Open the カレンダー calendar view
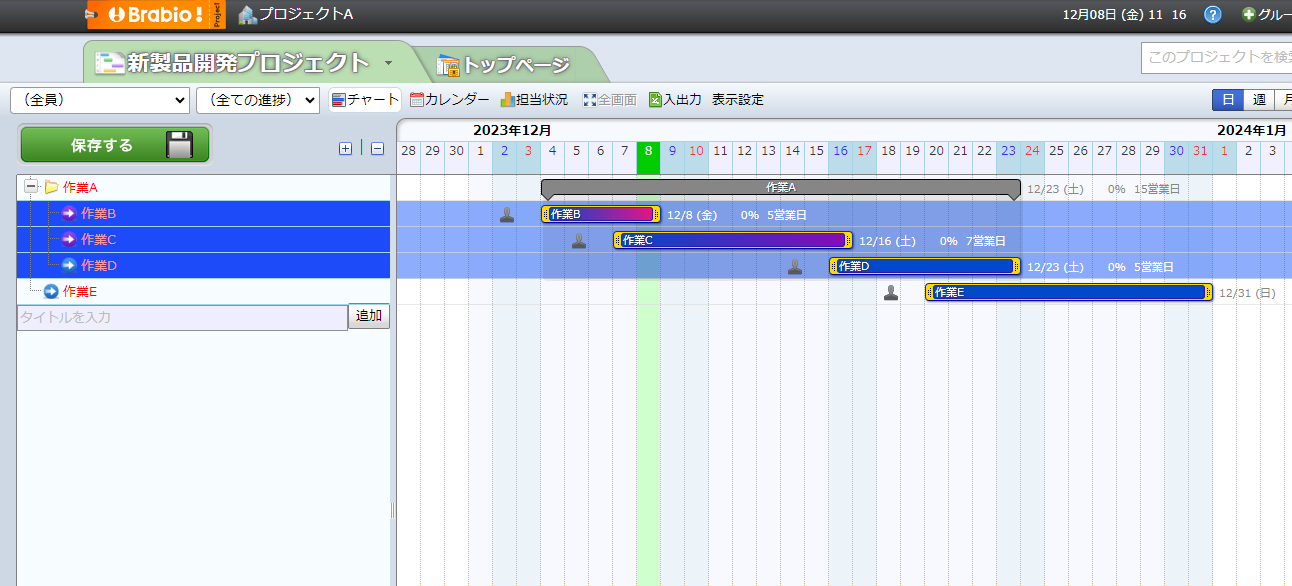The image size is (1292, 586). pyautogui.click(x=449, y=100)
